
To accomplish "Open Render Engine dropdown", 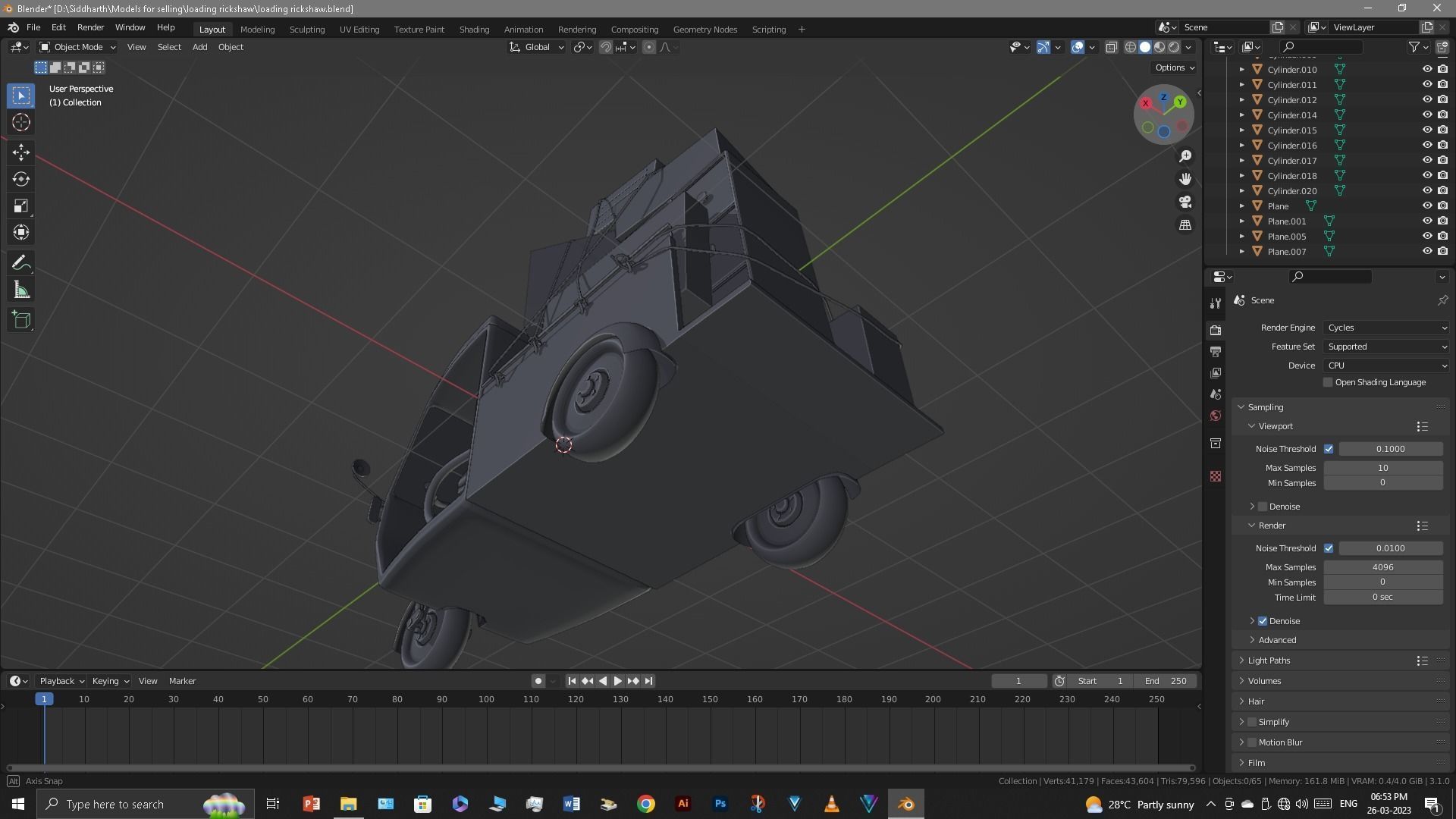I will pyautogui.click(x=1386, y=328).
